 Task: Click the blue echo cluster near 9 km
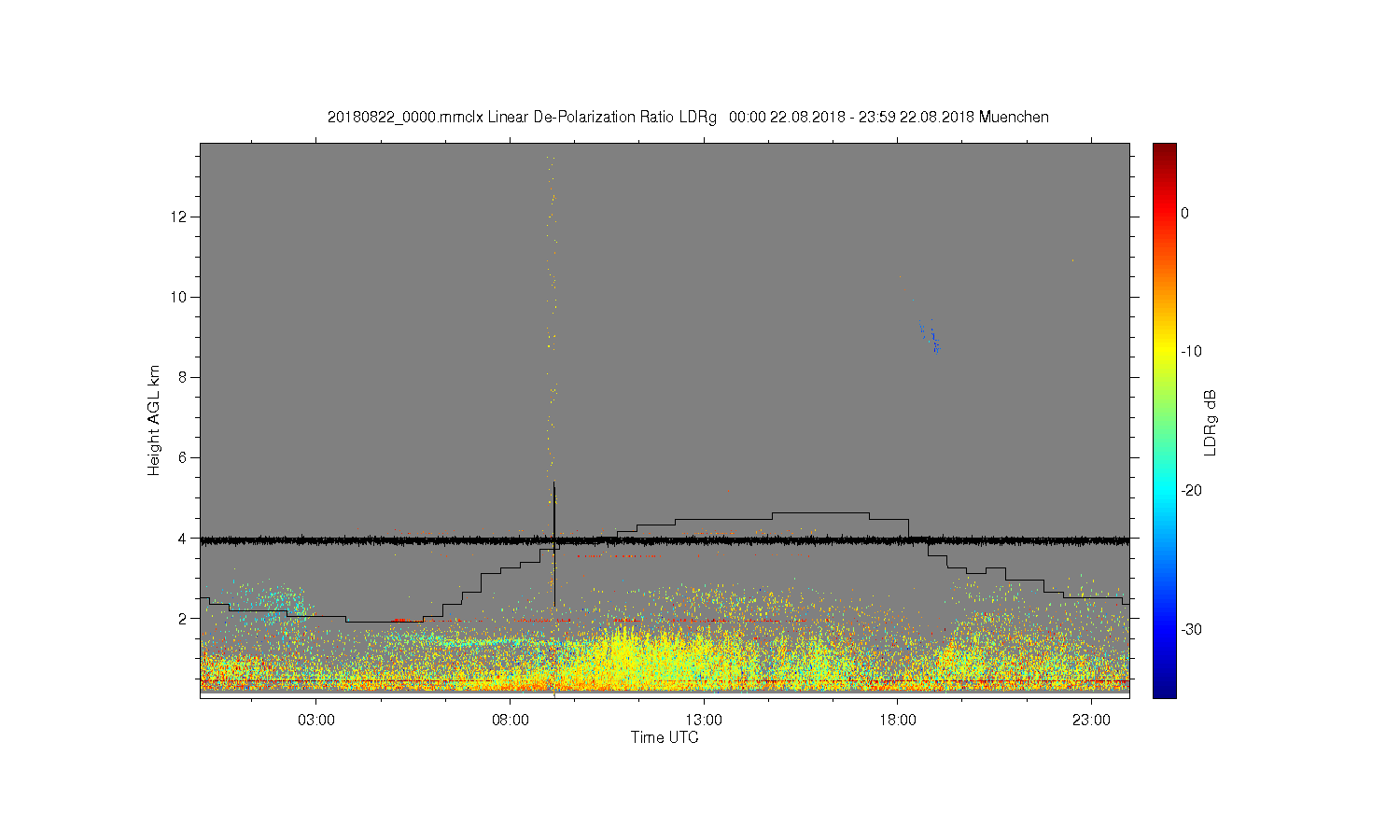(x=931, y=337)
